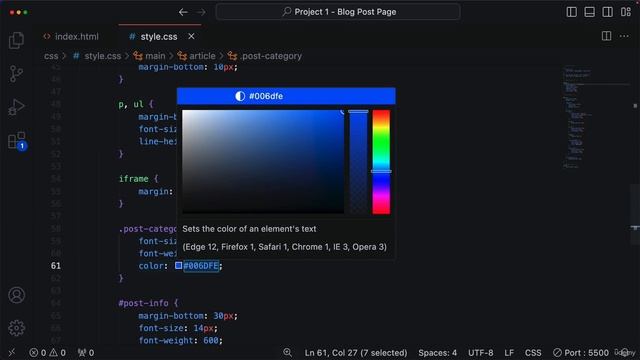Click the p, ul selector text
640x360 pixels.
point(131,104)
